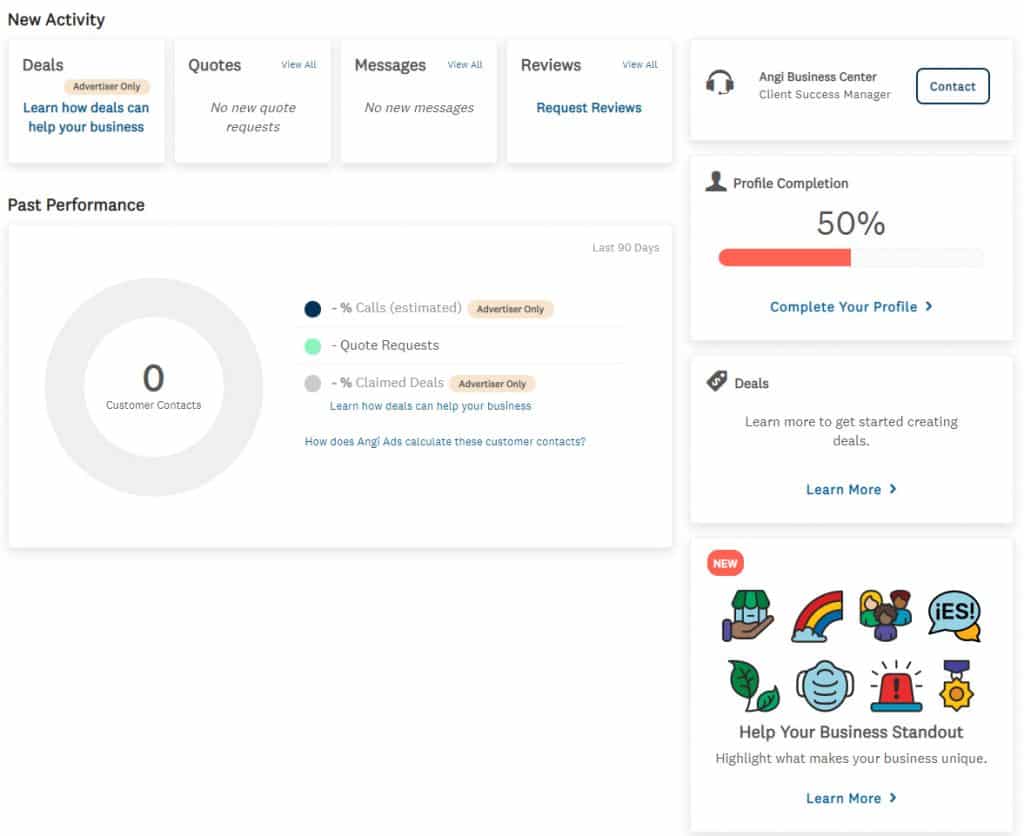Image resolution: width=1024 pixels, height=836 pixels.
Task: Click the person icon beside Profile Completion
Action: pyautogui.click(x=716, y=182)
